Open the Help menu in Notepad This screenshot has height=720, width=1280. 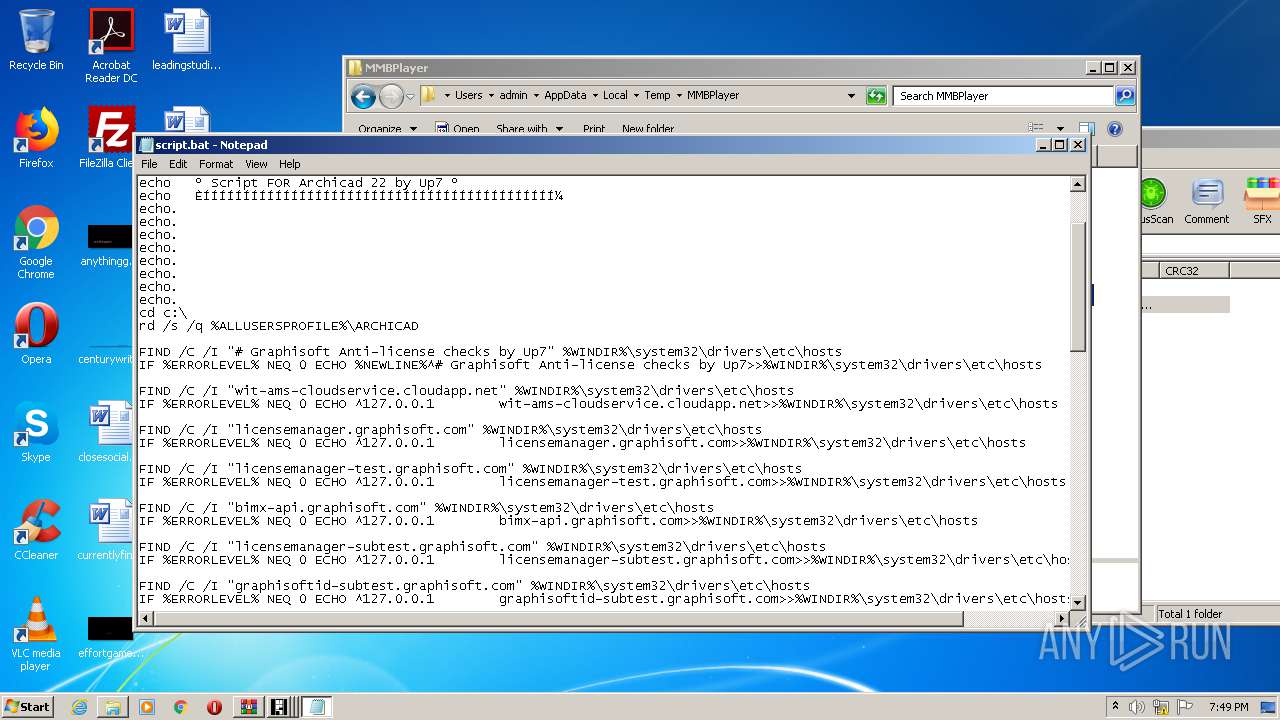(x=289, y=164)
